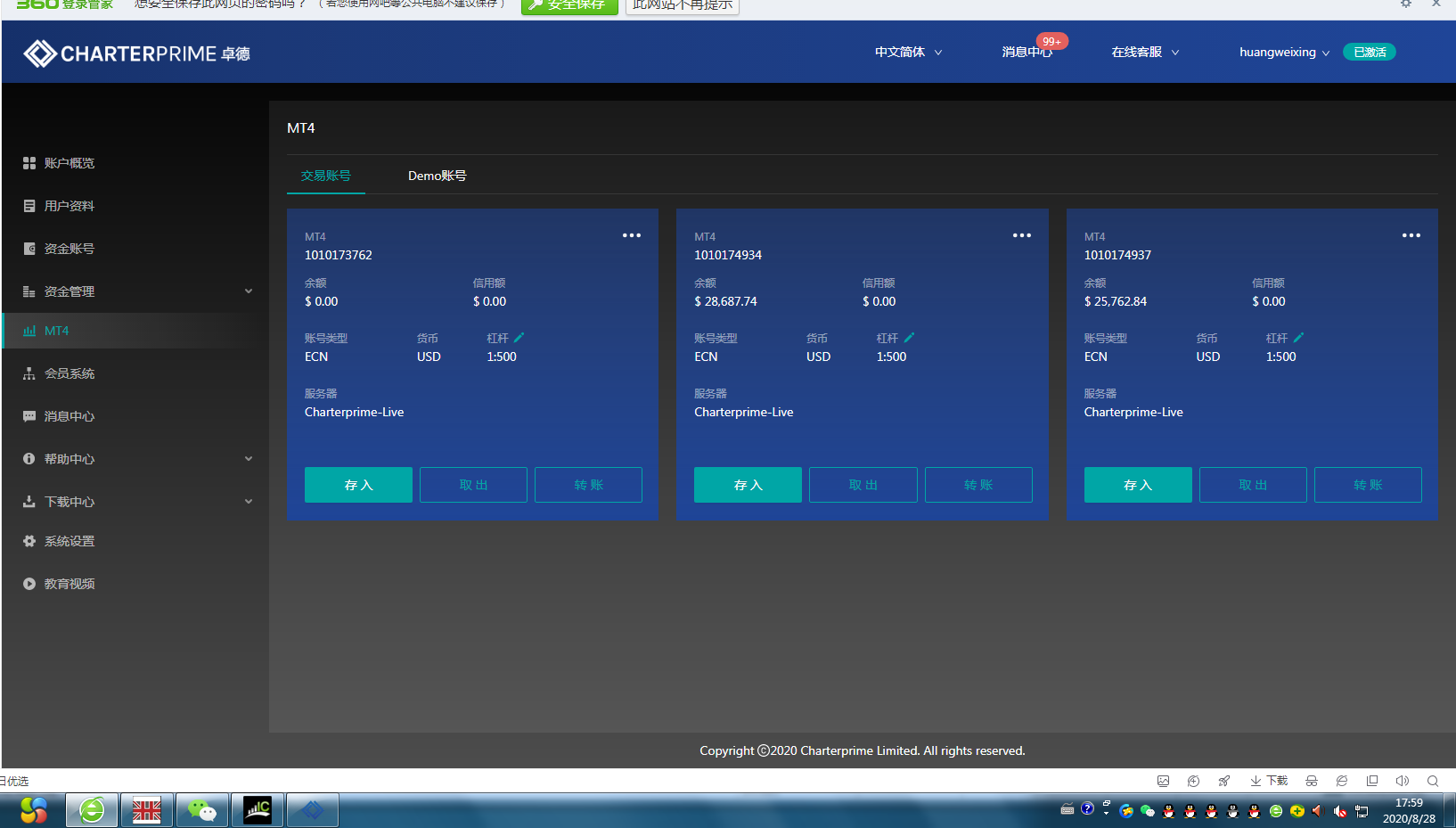Switch to the Demo账号 tab
The height and width of the screenshot is (828, 1456).
point(438,176)
